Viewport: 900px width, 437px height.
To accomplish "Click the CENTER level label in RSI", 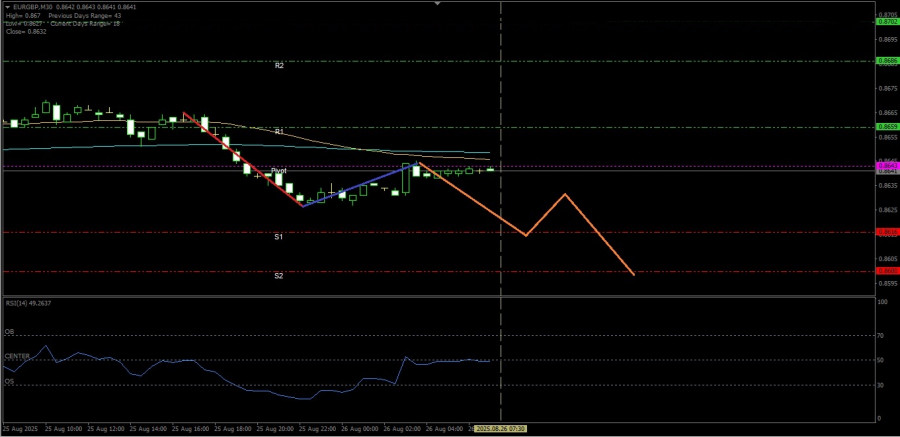I will [x=17, y=356].
